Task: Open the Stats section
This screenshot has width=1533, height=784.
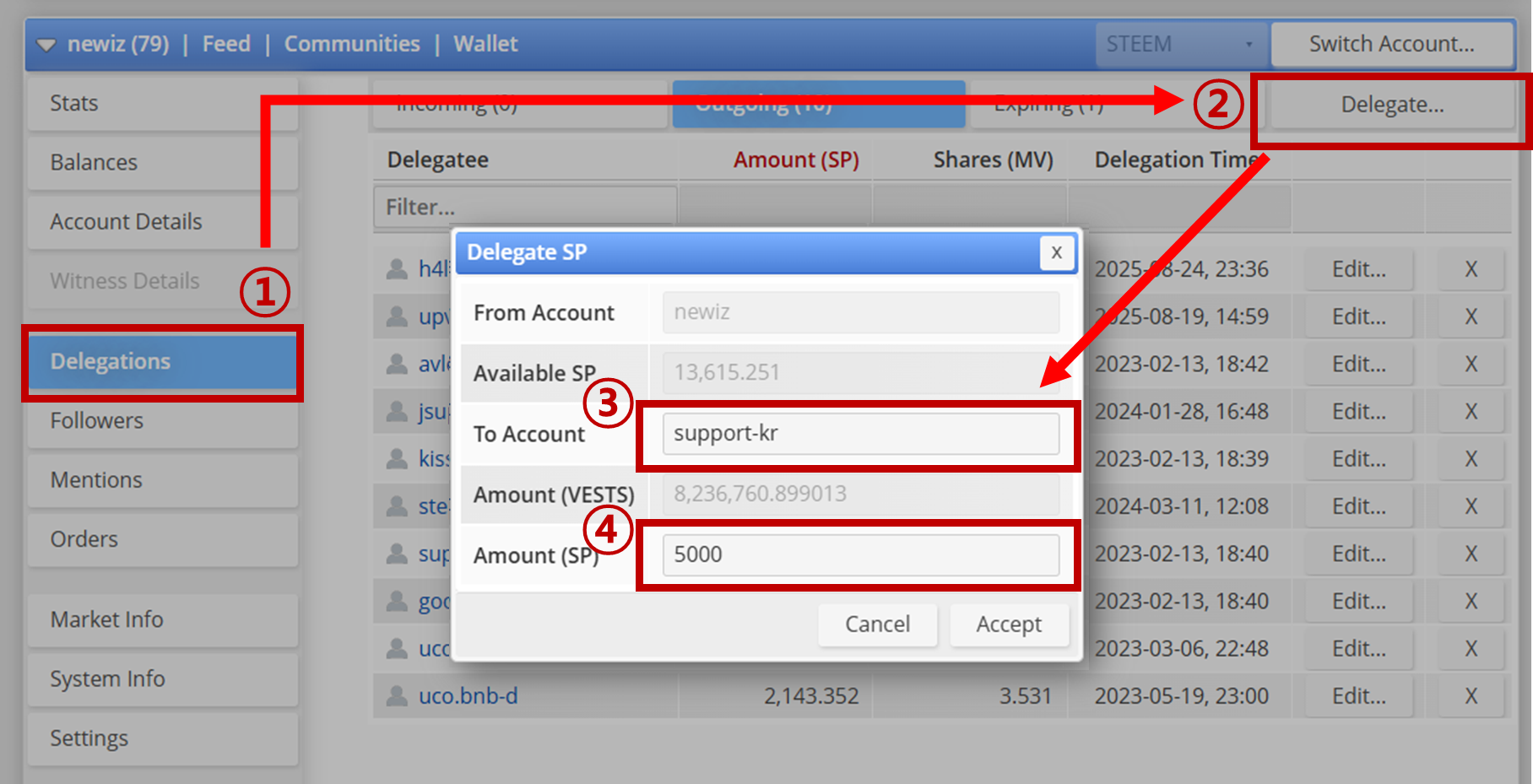Action: pyautogui.click(x=163, y=103)
